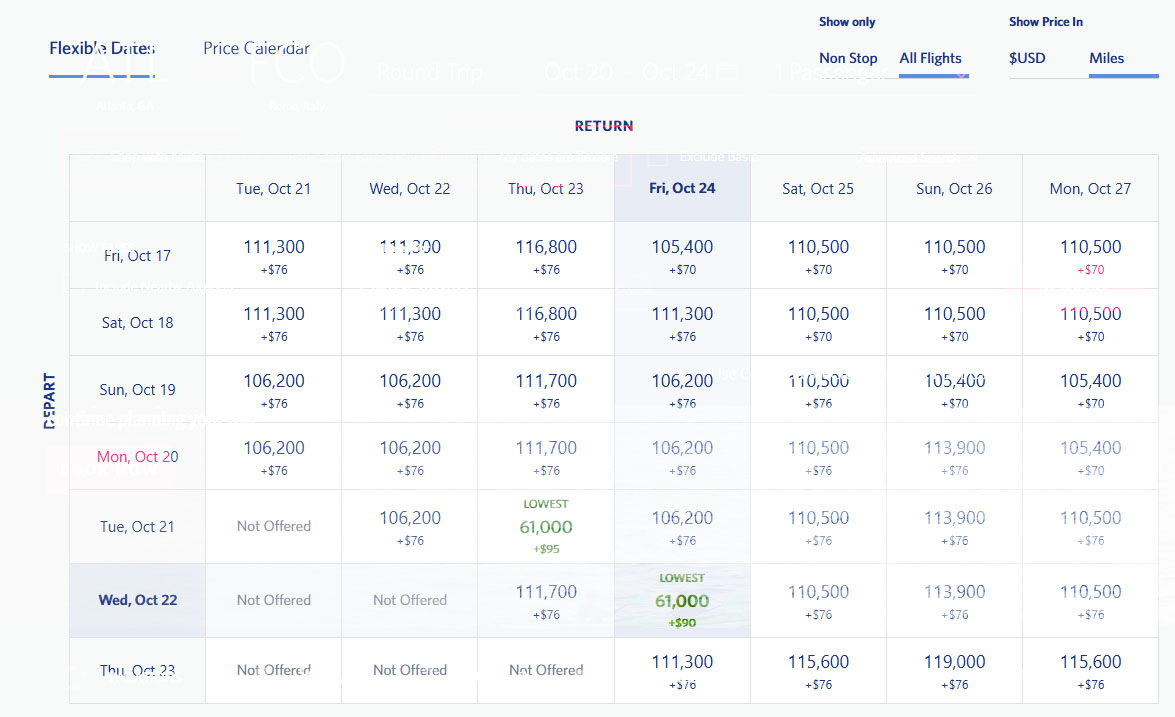The height and width of the screenshot is (717, 1175).
Task: Click the Mon, Oct 27 return column header
Action: (1090, 188)
